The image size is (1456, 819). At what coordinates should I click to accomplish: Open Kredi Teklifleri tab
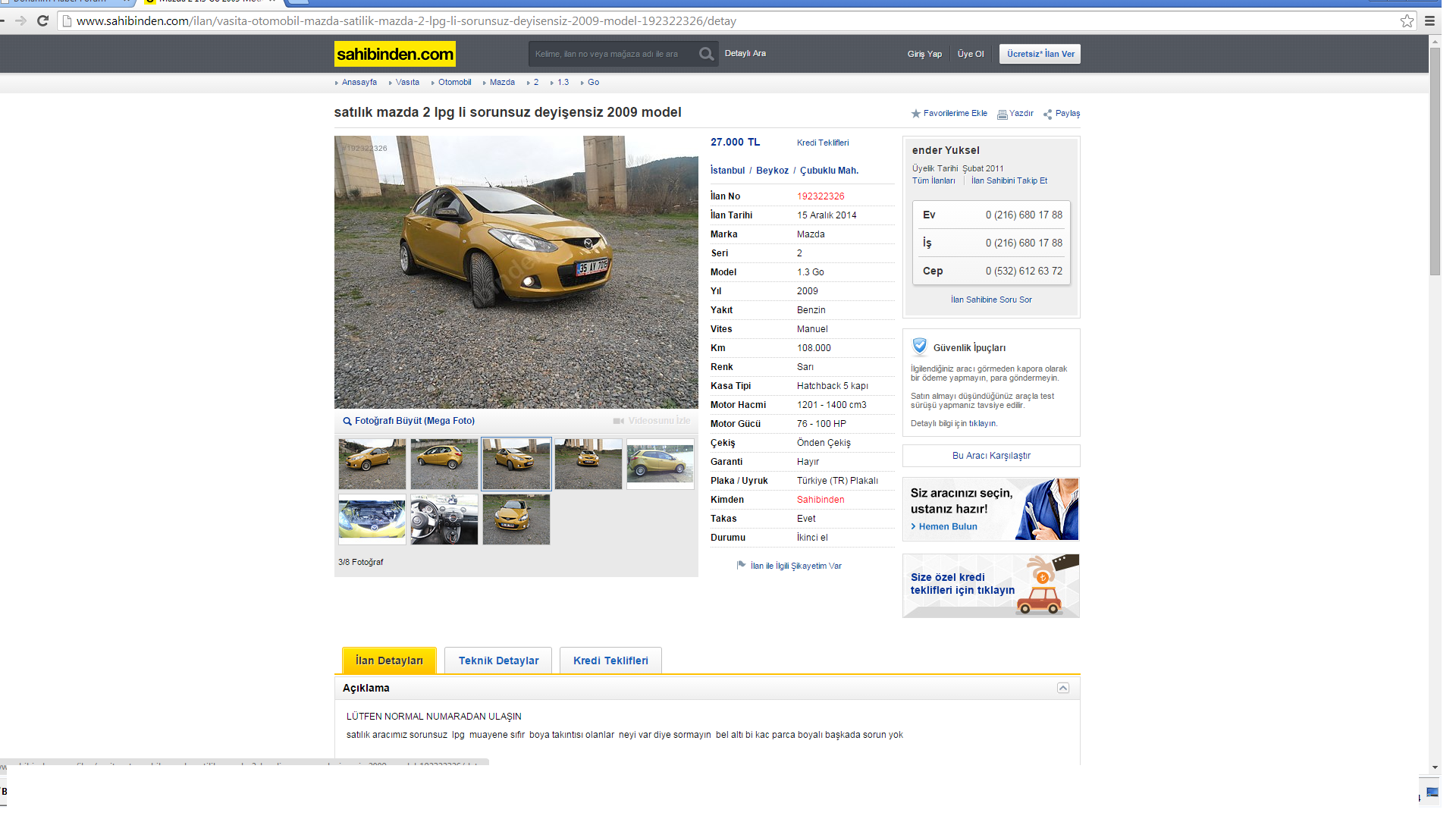pyautogui.click(x=610, y=661)
